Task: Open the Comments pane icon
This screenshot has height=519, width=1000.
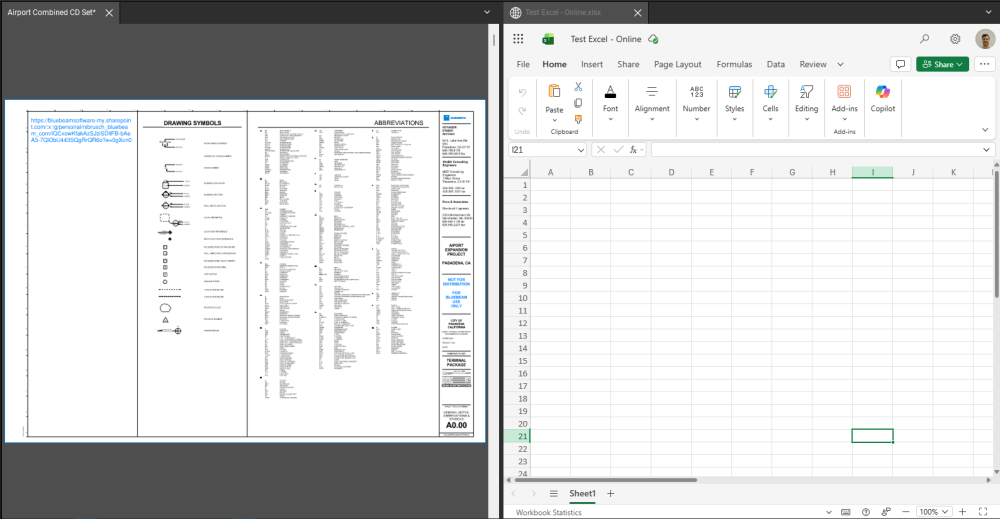Action: click(900, 64)
